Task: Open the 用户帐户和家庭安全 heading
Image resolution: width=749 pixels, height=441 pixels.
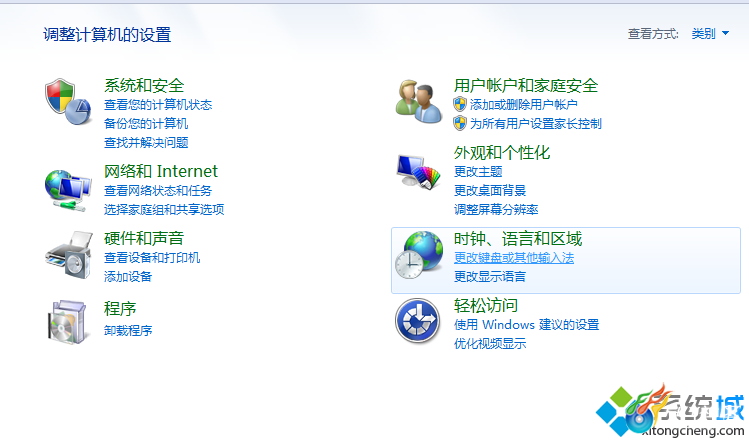Action: click(x=526, y=86)
